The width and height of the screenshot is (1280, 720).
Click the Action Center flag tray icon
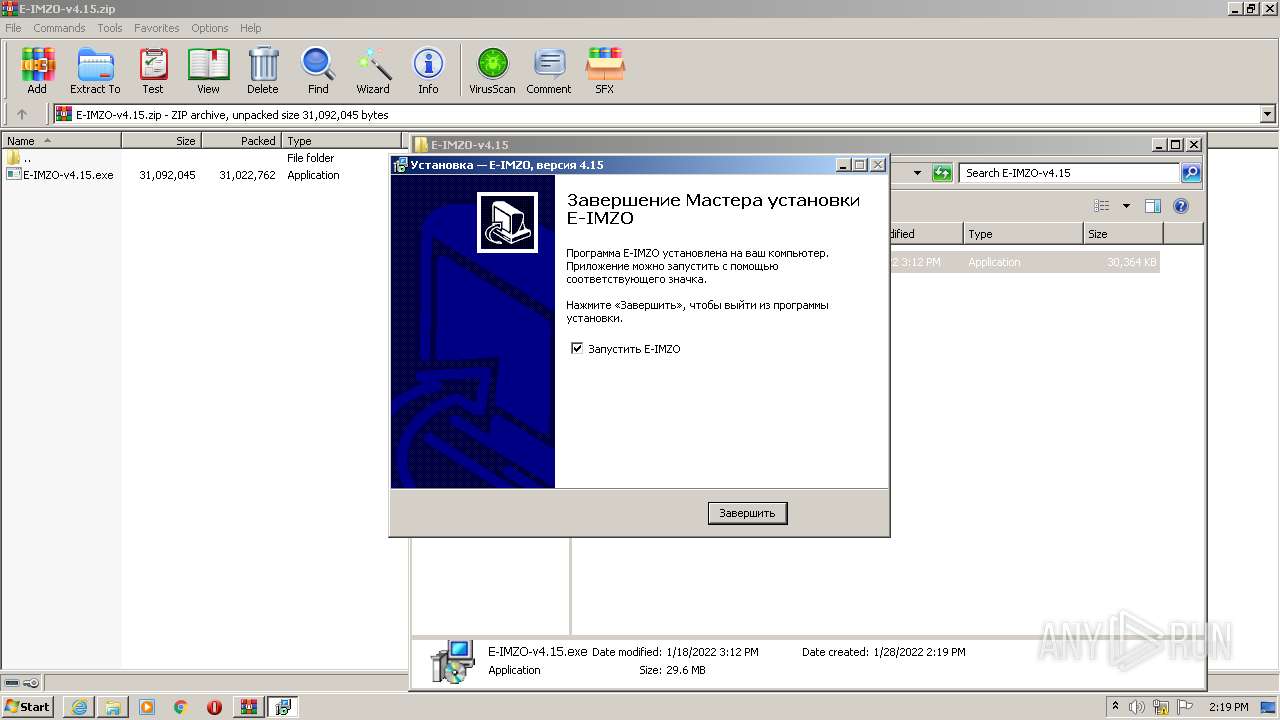(1185, 707)
